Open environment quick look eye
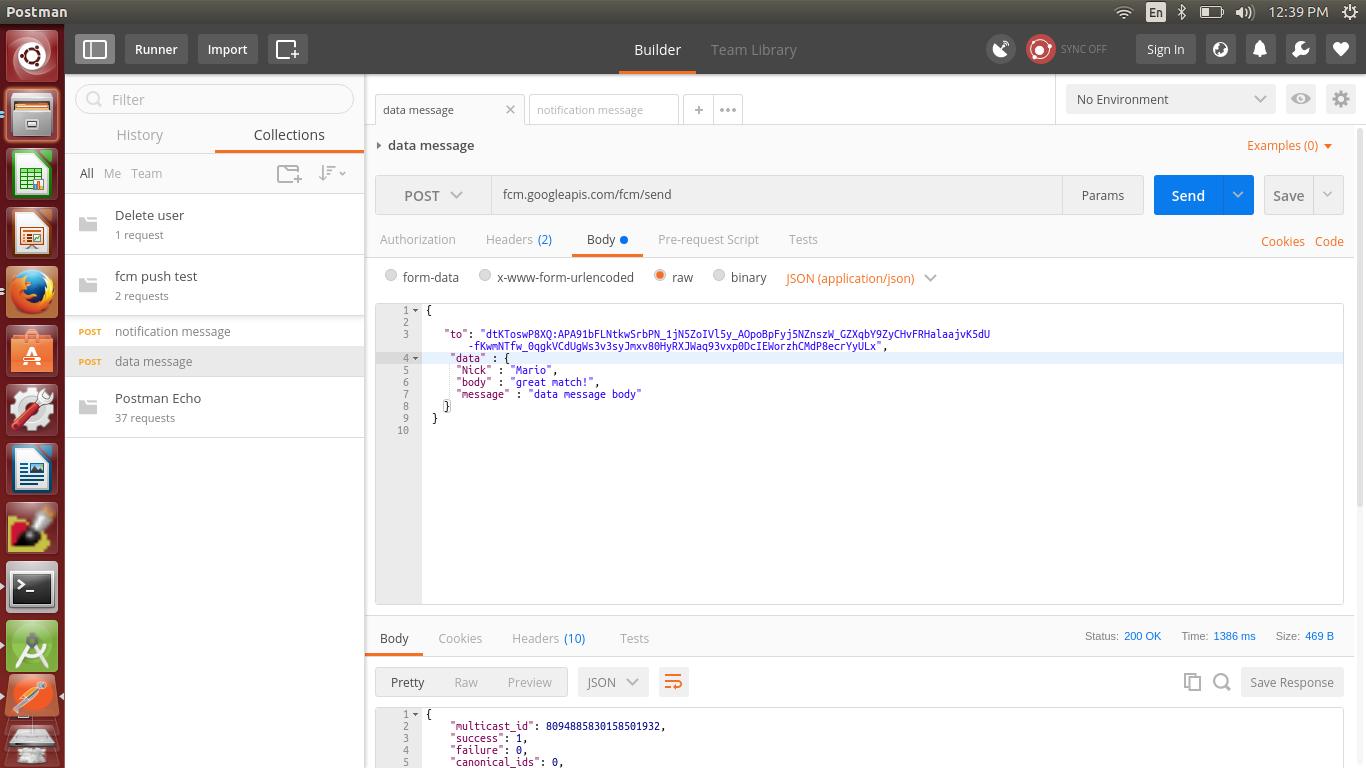Screen dimensions: 1366x768 (1301, 99)
